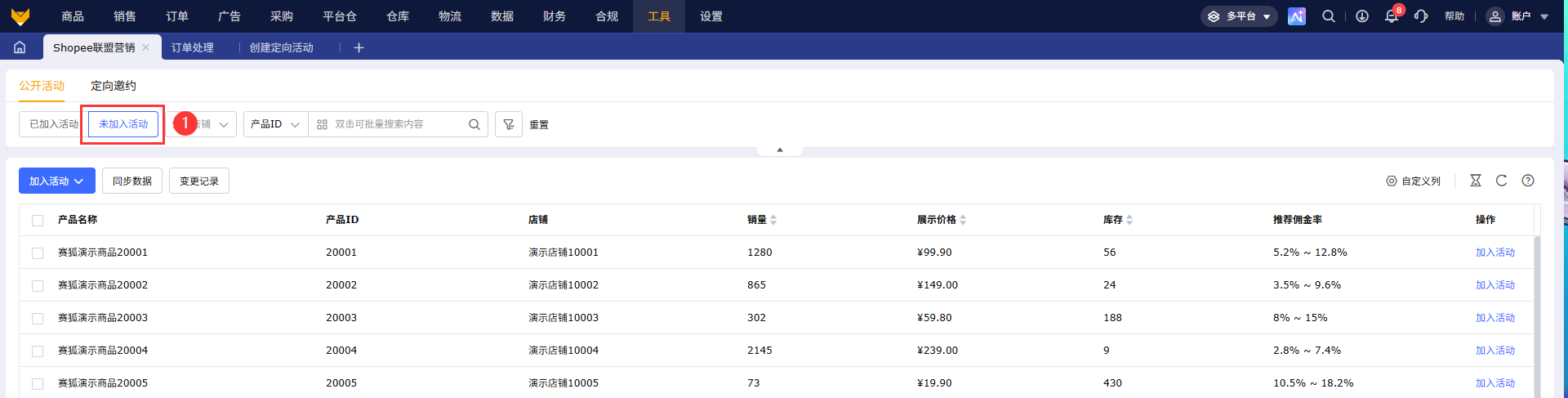Image resolution: width=1568 pixels, height=398 pixels.
Task: Expand the 账户 dropdown arrow
Action: point(1544,16)
